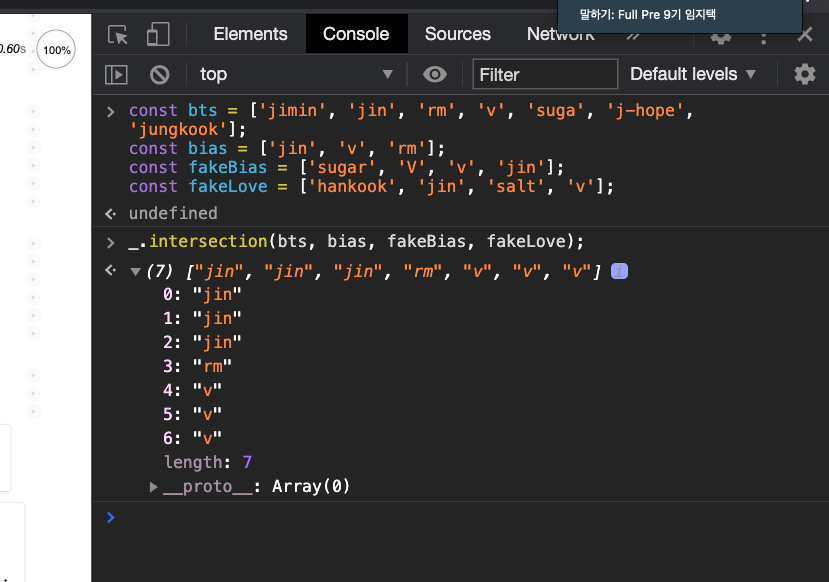Toggle the live expression eye icon

click(x=435, y=75)
